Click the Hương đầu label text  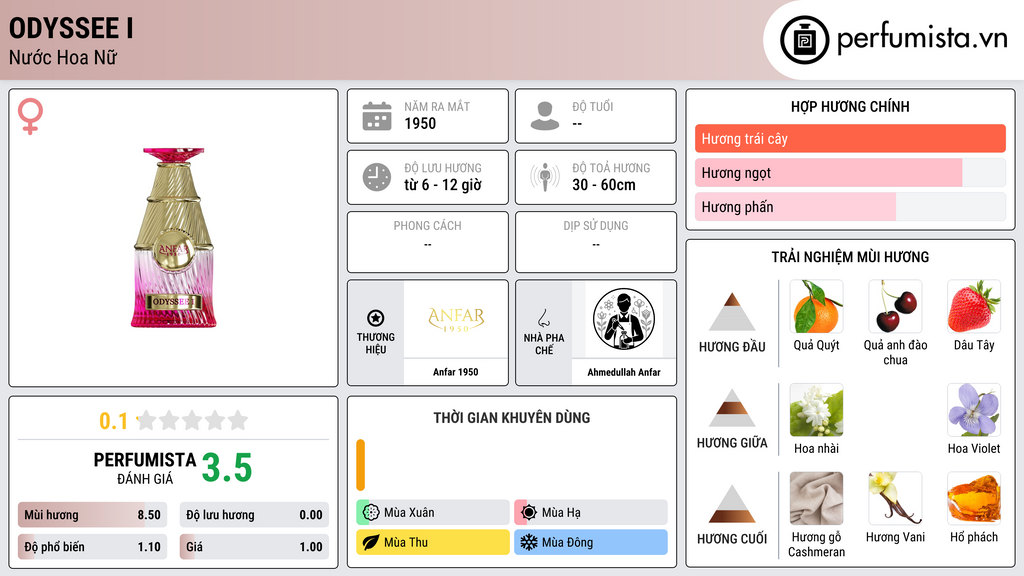click(x=732, y=347)
